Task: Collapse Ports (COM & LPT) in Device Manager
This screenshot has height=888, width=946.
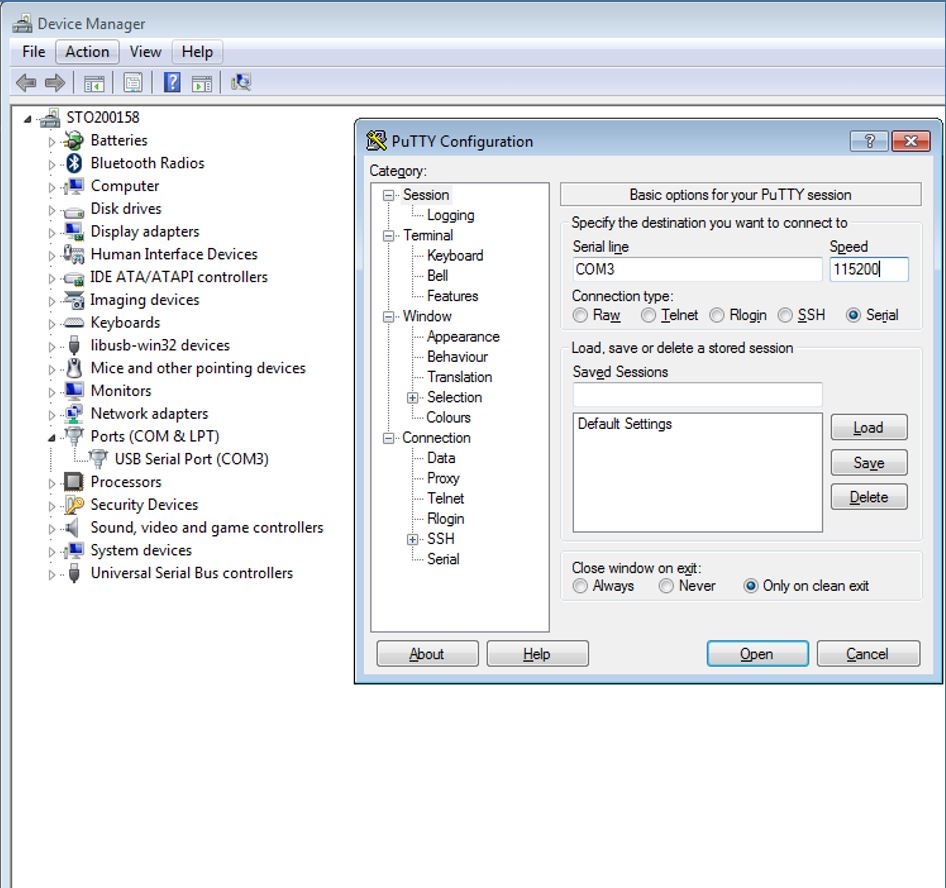Action: [52, 437]
